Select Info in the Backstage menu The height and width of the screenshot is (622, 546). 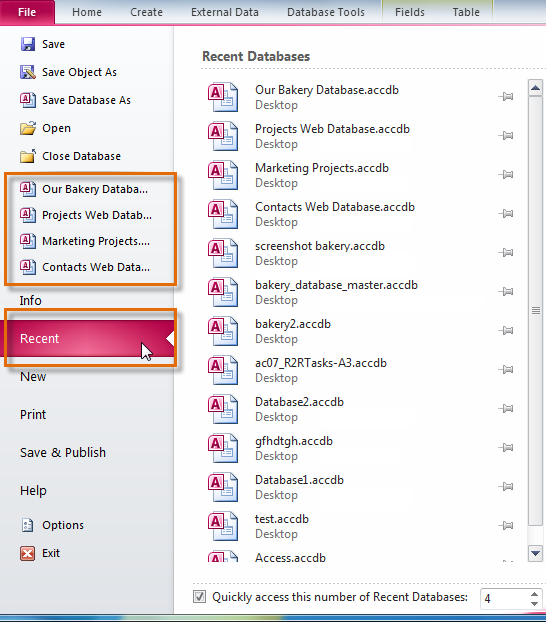tap(31, 301)
